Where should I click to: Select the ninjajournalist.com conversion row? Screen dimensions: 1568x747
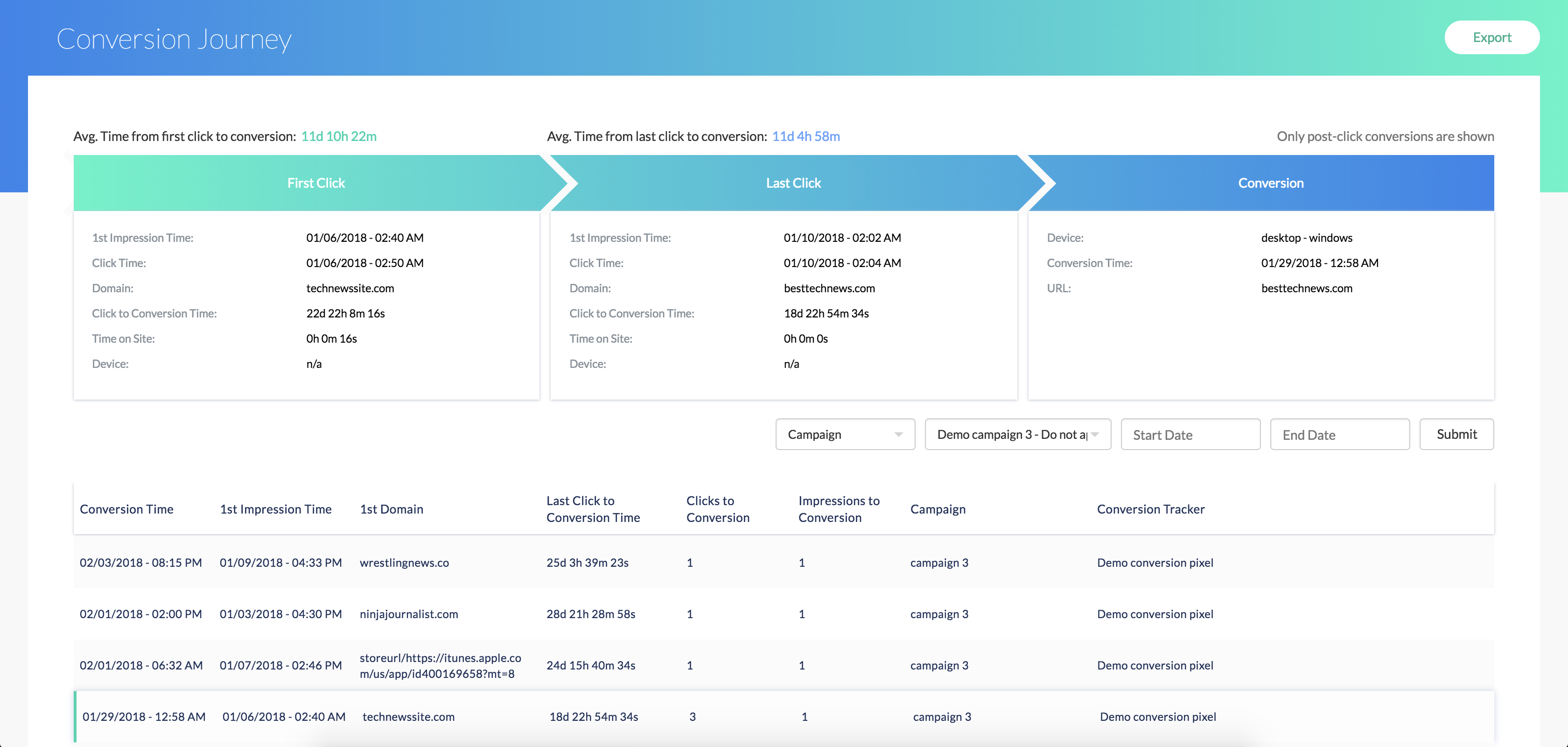pyautogui.click(x=408, y=613)
